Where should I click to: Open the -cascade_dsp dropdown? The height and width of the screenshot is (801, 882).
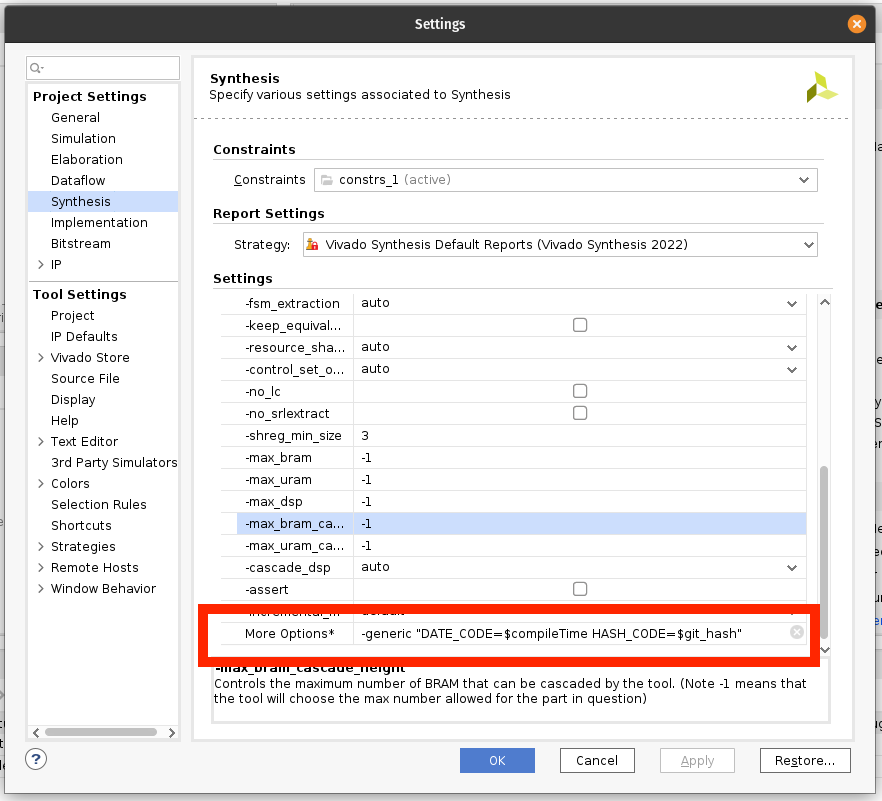click(x=792, y=568)
